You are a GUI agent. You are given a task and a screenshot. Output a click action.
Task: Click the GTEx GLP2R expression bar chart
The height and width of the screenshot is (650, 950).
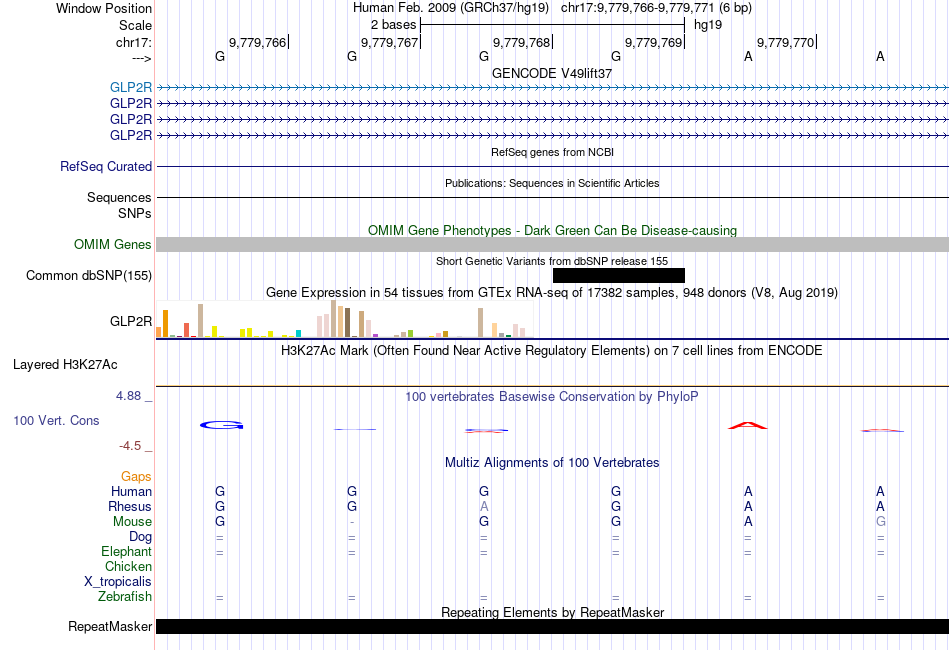[345, 319]
